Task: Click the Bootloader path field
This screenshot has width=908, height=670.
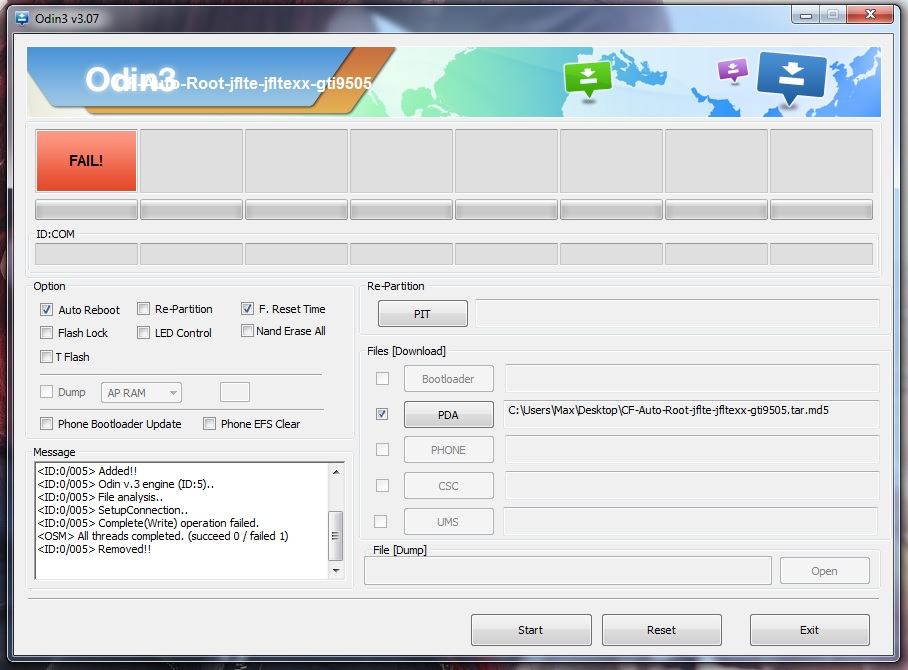Action: click(692, 379)
